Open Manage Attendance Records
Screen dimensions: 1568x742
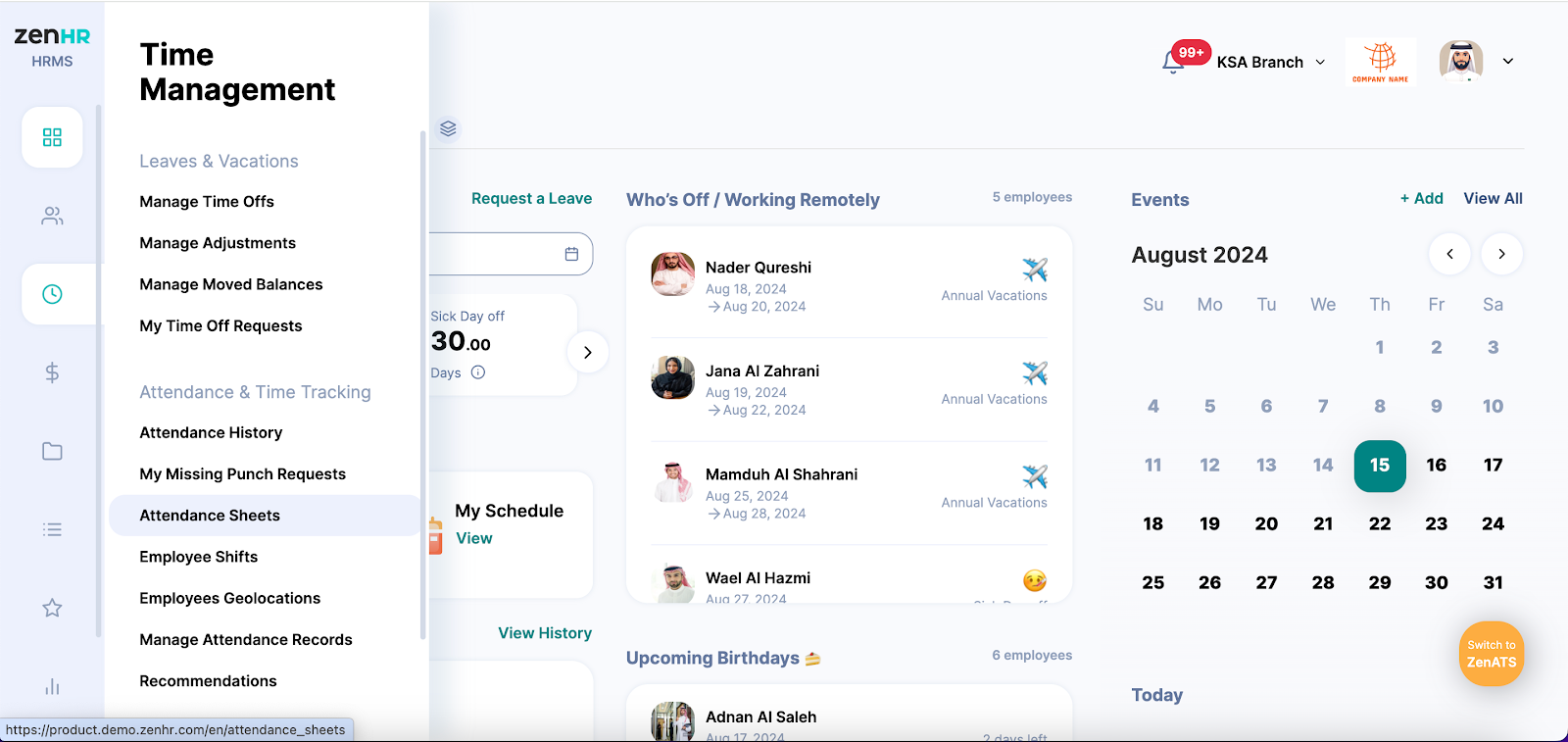[x=246, y=639]
